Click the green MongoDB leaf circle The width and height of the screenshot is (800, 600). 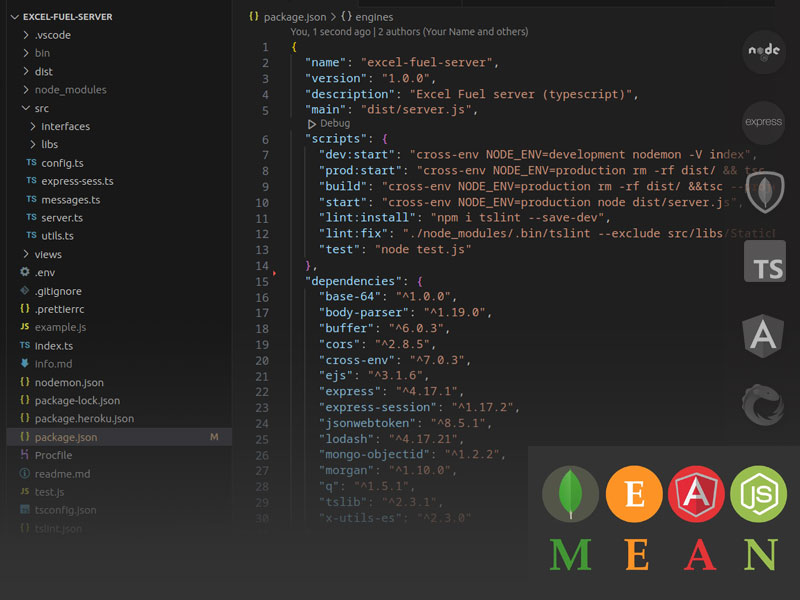571,494
